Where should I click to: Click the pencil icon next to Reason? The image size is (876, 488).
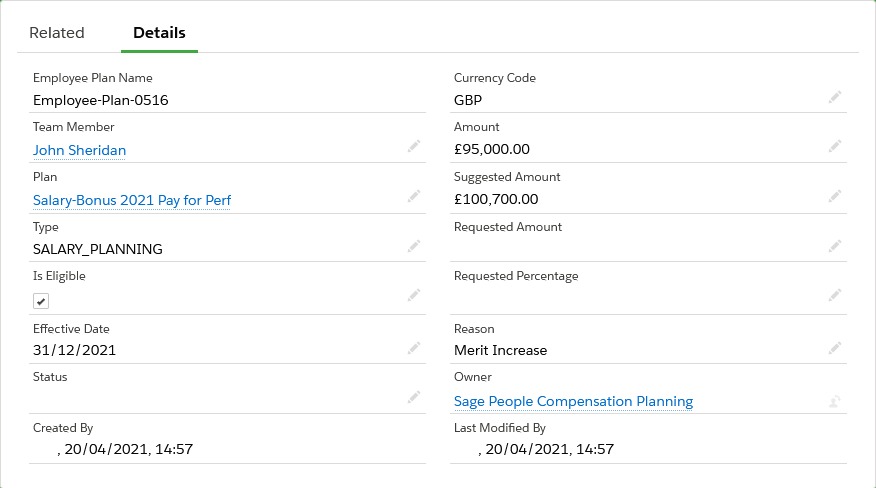(834, 348)
